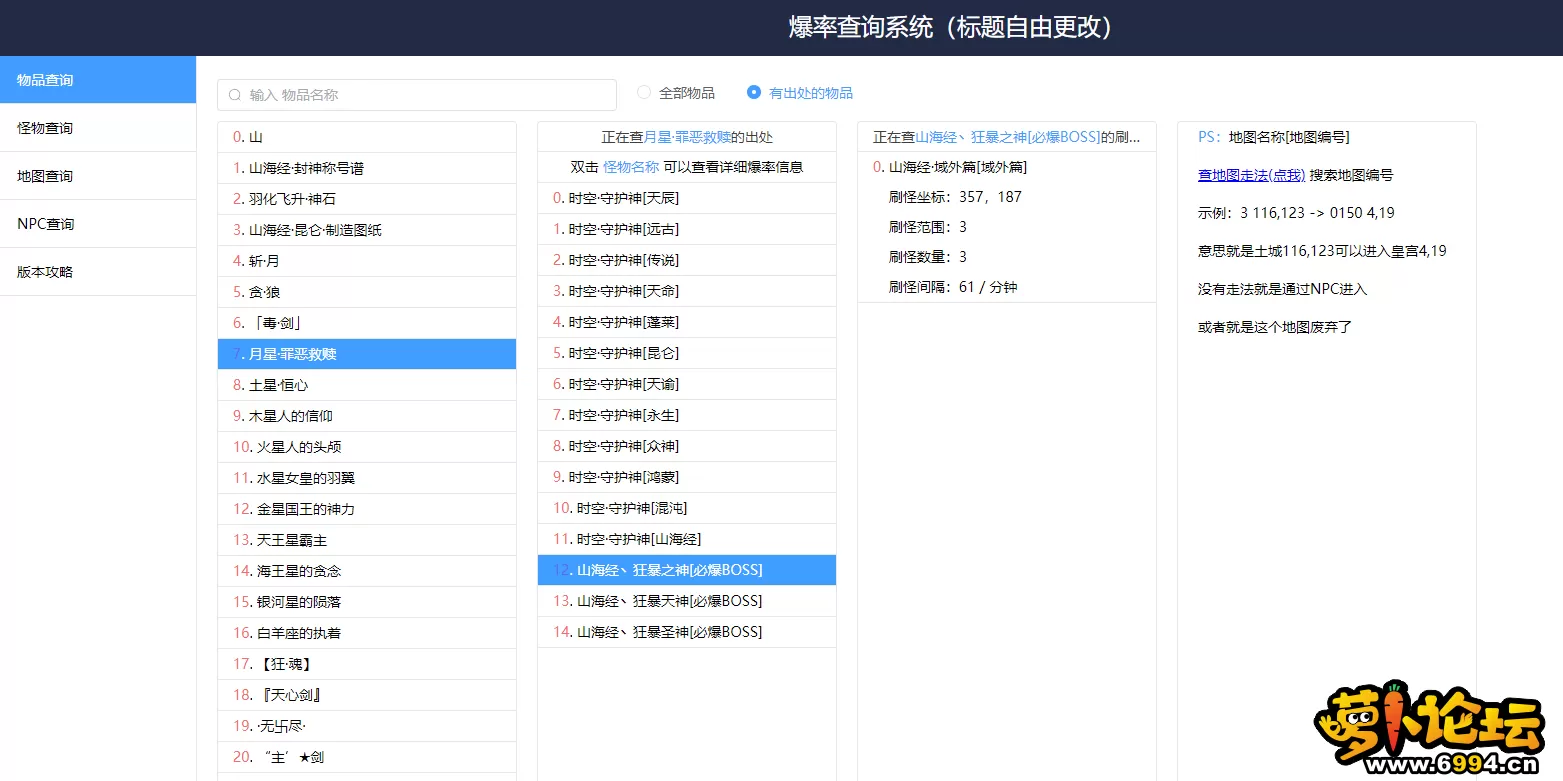Click the 刷怪间隔：61 / 分钟 line
Viewport: 1563px width, 781px height.
953,287
